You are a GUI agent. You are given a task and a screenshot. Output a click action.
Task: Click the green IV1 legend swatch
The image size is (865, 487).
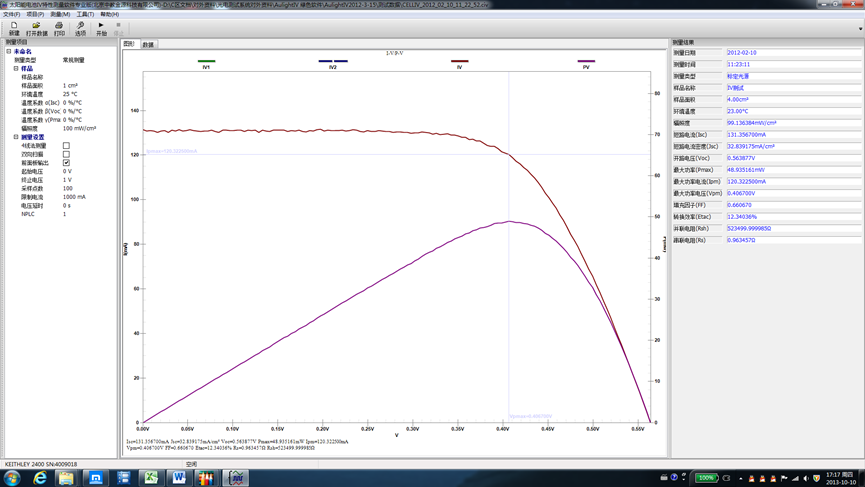206,61
